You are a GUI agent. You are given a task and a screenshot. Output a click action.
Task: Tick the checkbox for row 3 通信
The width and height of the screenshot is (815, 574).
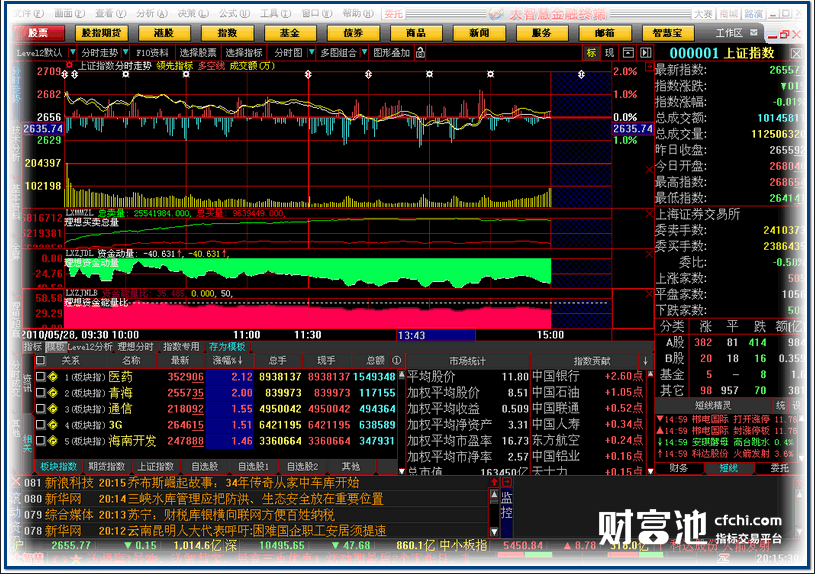[41, 409]
